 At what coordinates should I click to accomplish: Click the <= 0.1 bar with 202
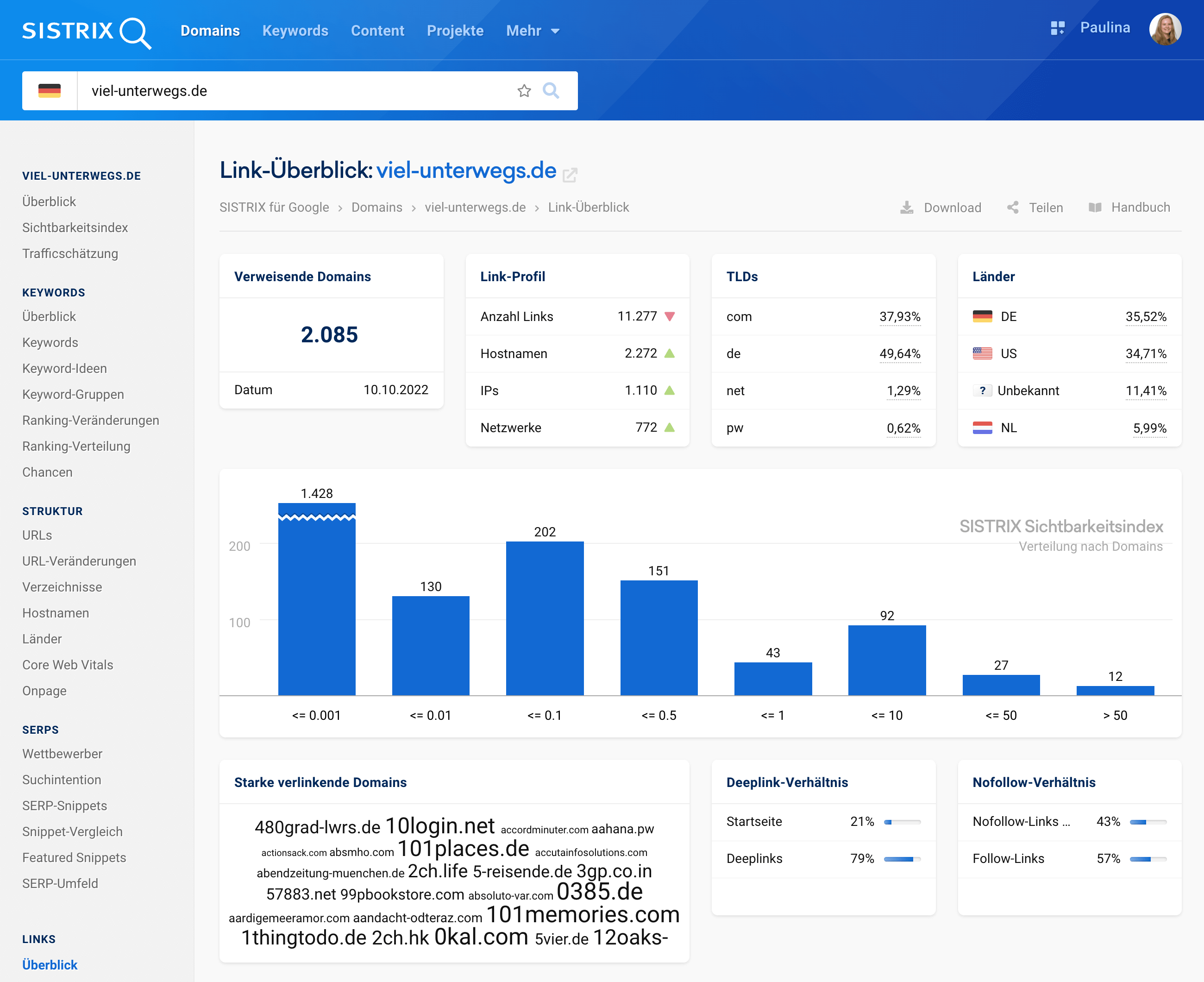click(545, 618)
